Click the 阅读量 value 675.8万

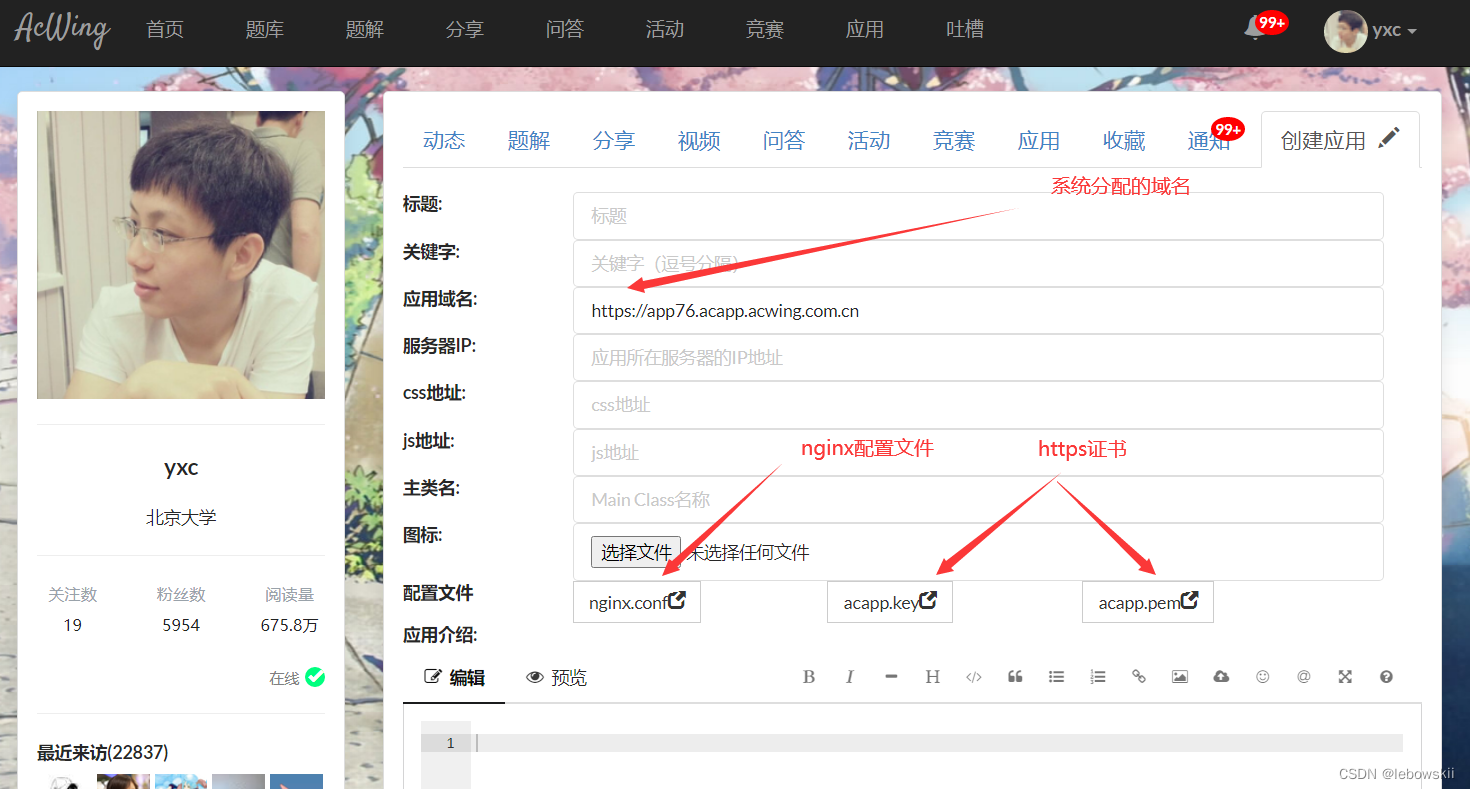pos(290,625)
